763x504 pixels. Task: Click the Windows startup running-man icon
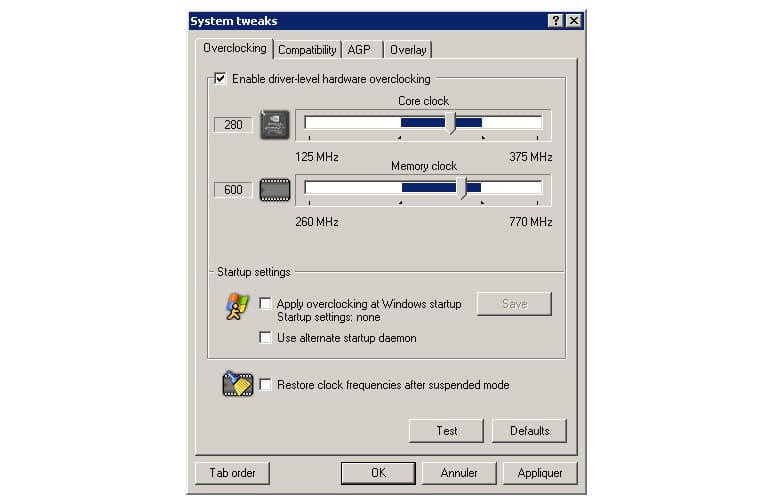(x=237, y=306)
